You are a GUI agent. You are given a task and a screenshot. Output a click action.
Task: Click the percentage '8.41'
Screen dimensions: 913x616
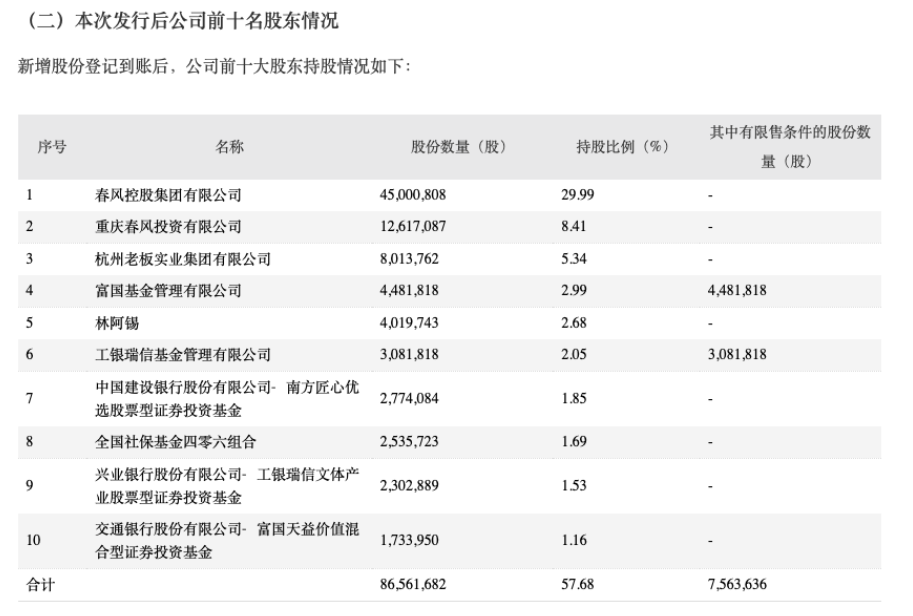(x=574, y=226)
